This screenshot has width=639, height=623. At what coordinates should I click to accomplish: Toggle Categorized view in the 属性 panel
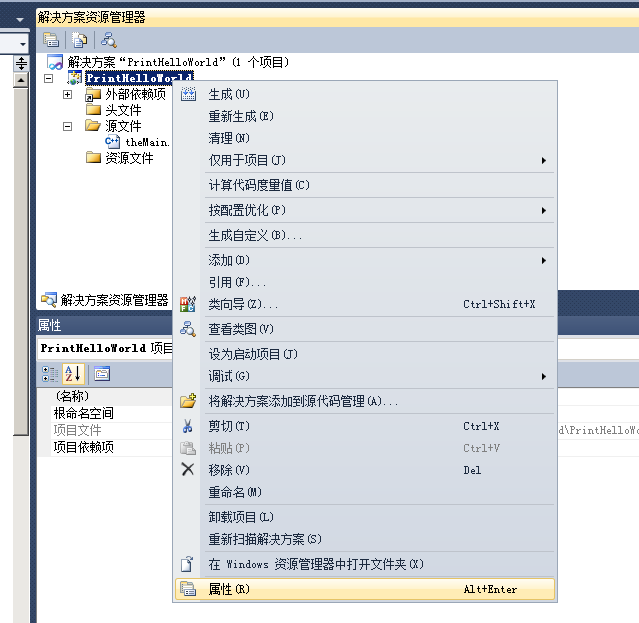click(50, 374)
